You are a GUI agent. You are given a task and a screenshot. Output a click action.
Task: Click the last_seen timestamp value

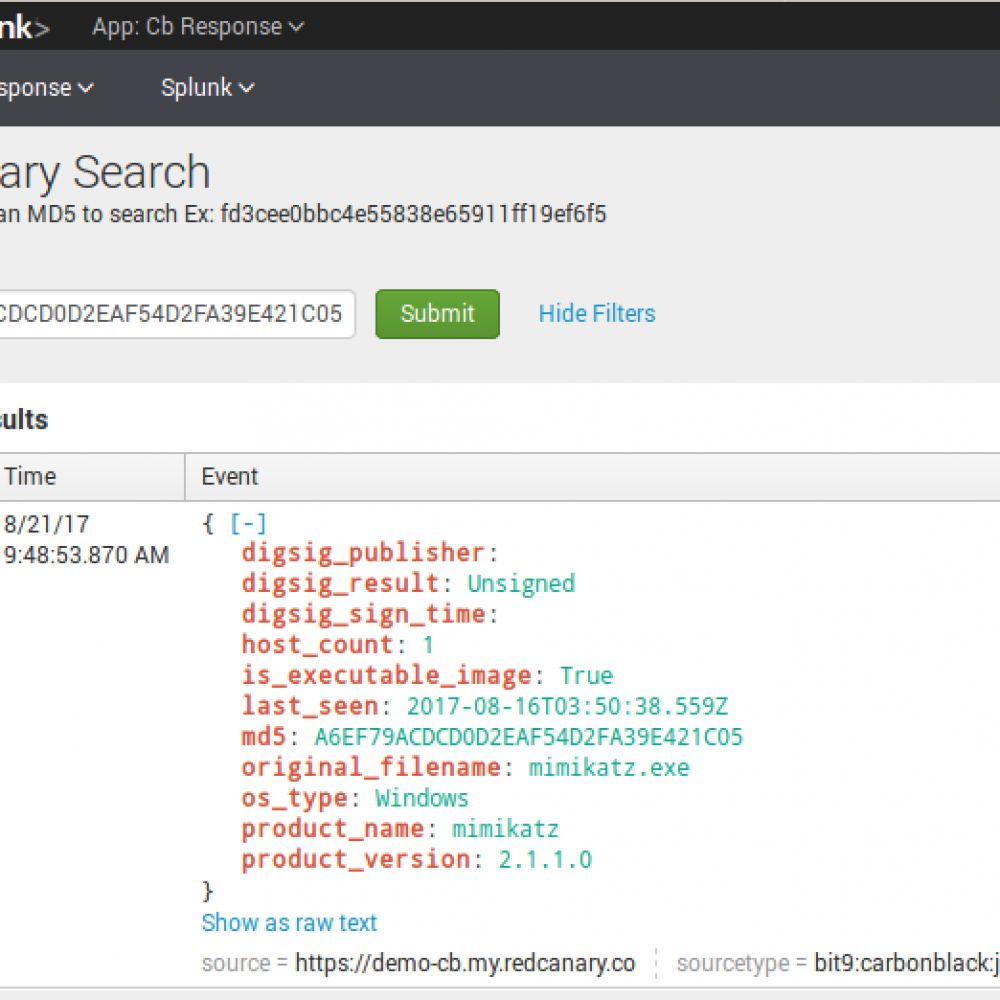567,707
